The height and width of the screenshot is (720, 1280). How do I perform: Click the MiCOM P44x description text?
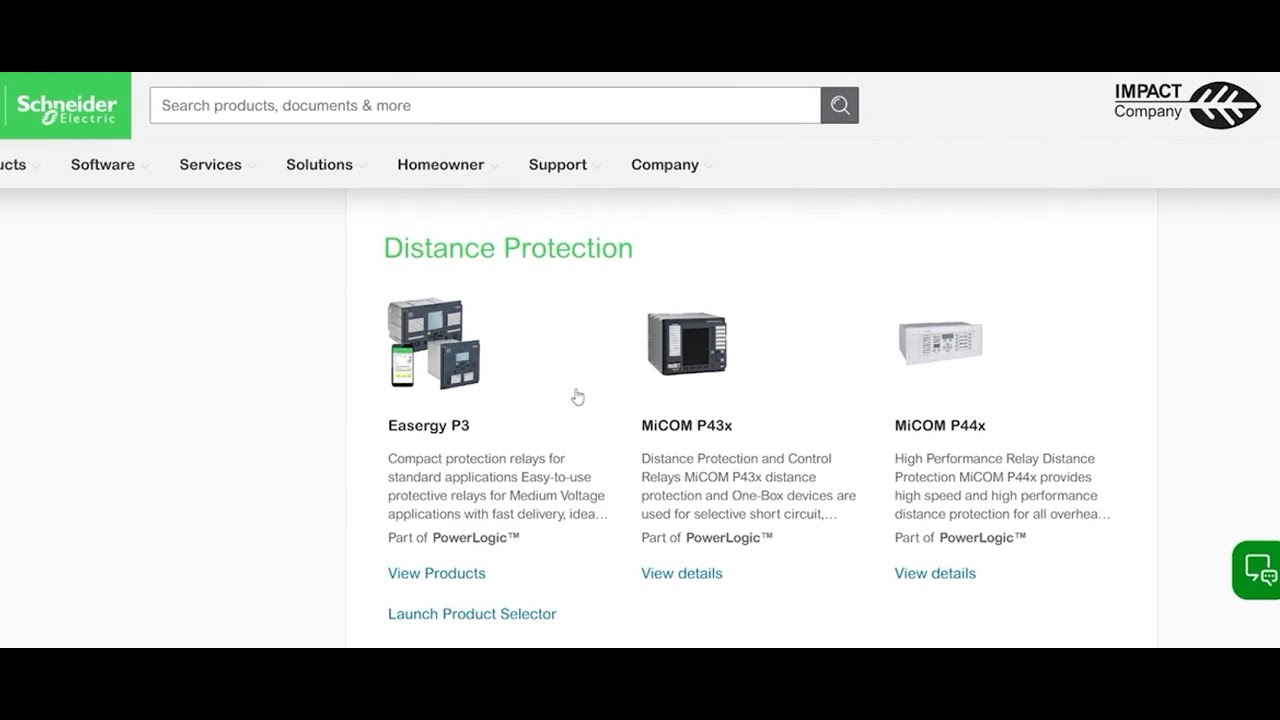[x=1003, y=486]
